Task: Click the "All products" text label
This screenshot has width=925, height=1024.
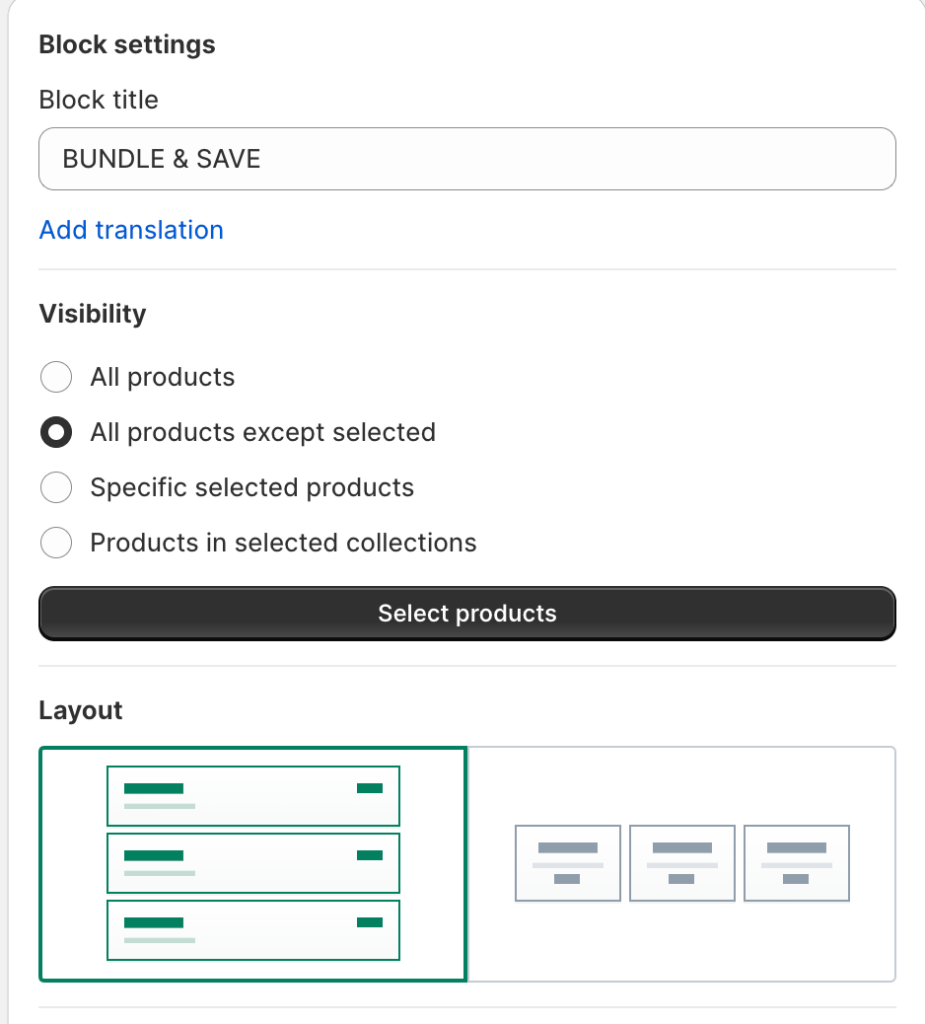Action: [x=162, y=377]
